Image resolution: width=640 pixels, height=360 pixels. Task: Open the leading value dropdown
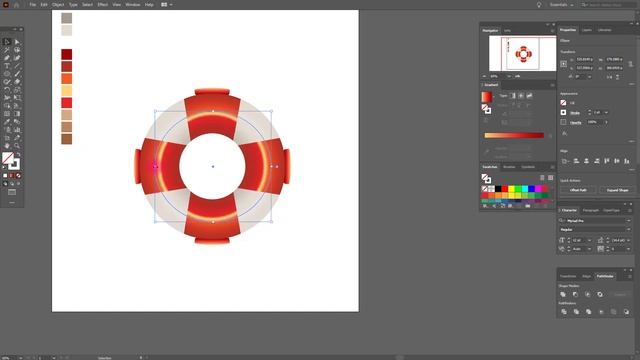[629, 240]
